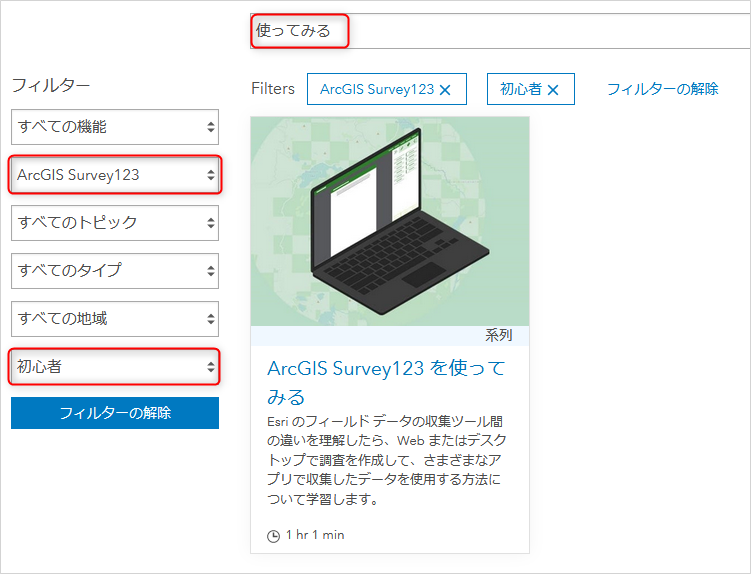Click the フィルターの解除 link beside filter chips
Image resolution: width=751 pixels, height=574 pixels.
pyautogui.click(x=663, y=89)
